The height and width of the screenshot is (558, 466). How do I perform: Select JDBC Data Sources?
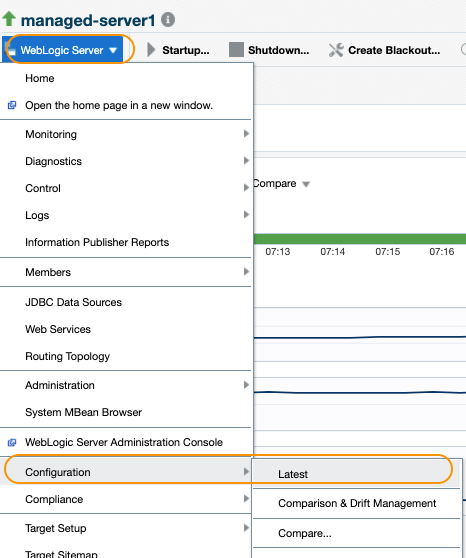coord(126,302)
